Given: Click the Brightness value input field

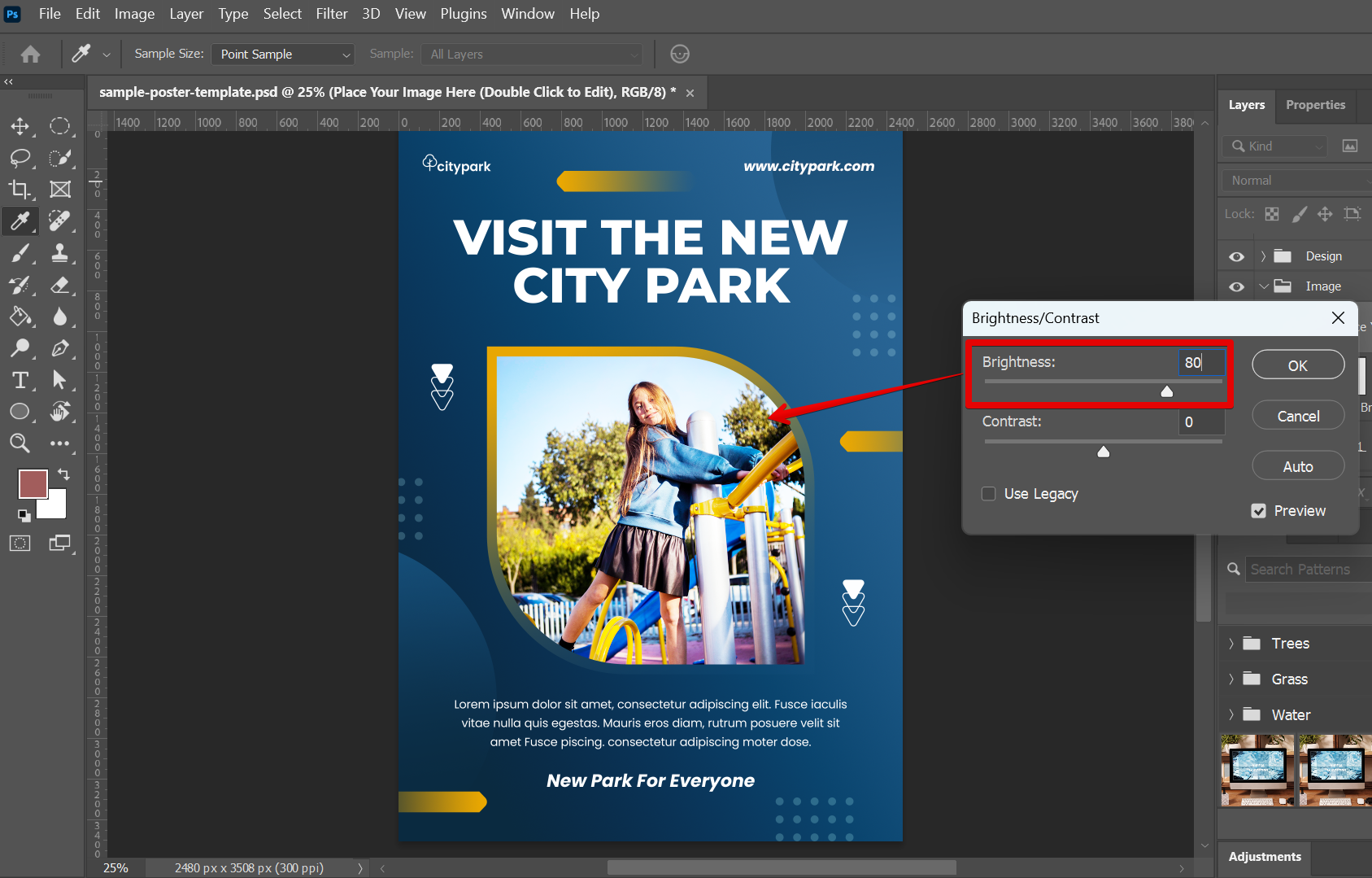Looking at the screenshot, I should coord(1200,363).
